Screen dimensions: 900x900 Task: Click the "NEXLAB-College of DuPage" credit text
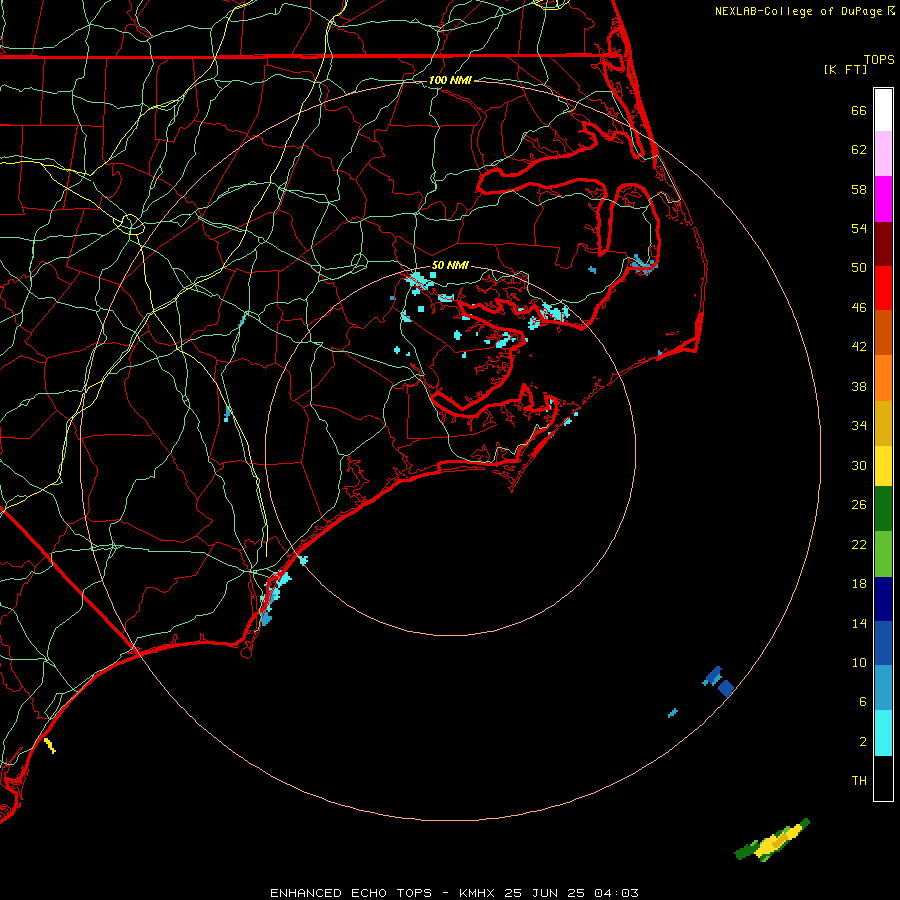[800, 11]
